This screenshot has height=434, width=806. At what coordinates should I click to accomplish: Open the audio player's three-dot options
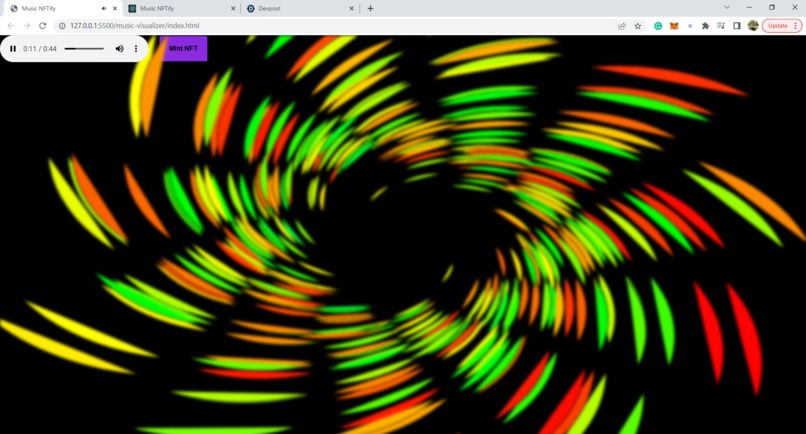pyautogui.click(x=136, y=49)
